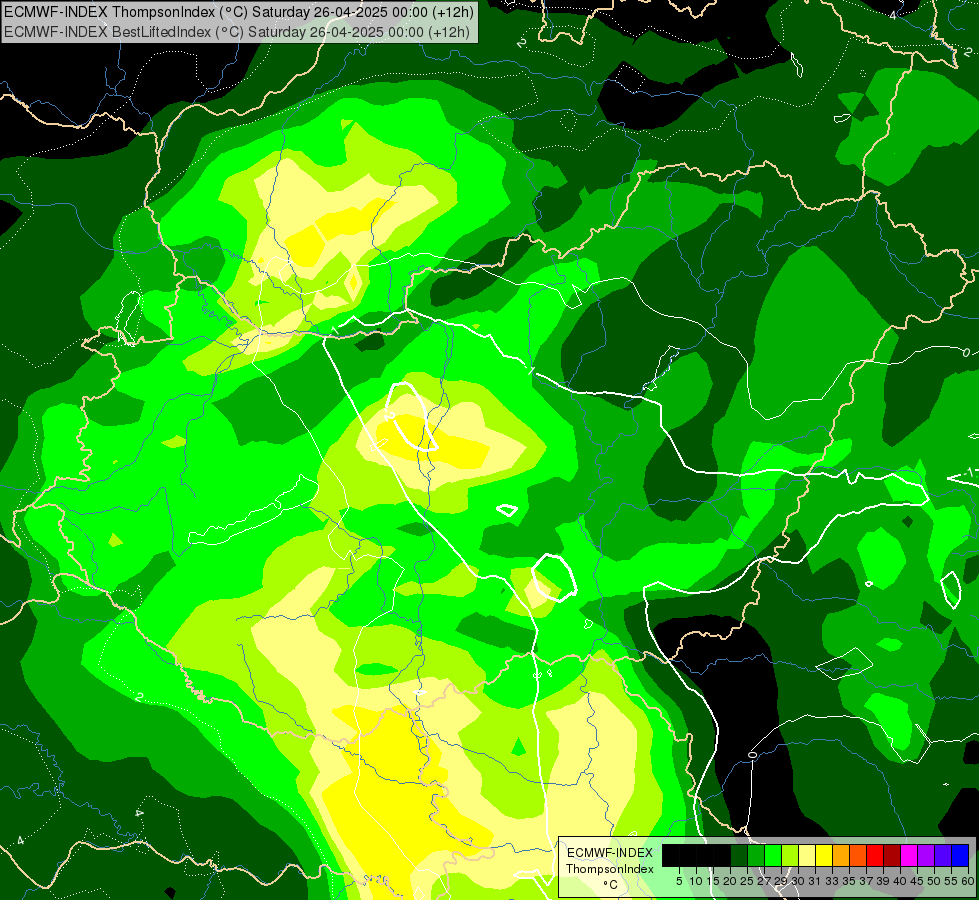Click the ThompsonIndex title line in header

(239, 11)
